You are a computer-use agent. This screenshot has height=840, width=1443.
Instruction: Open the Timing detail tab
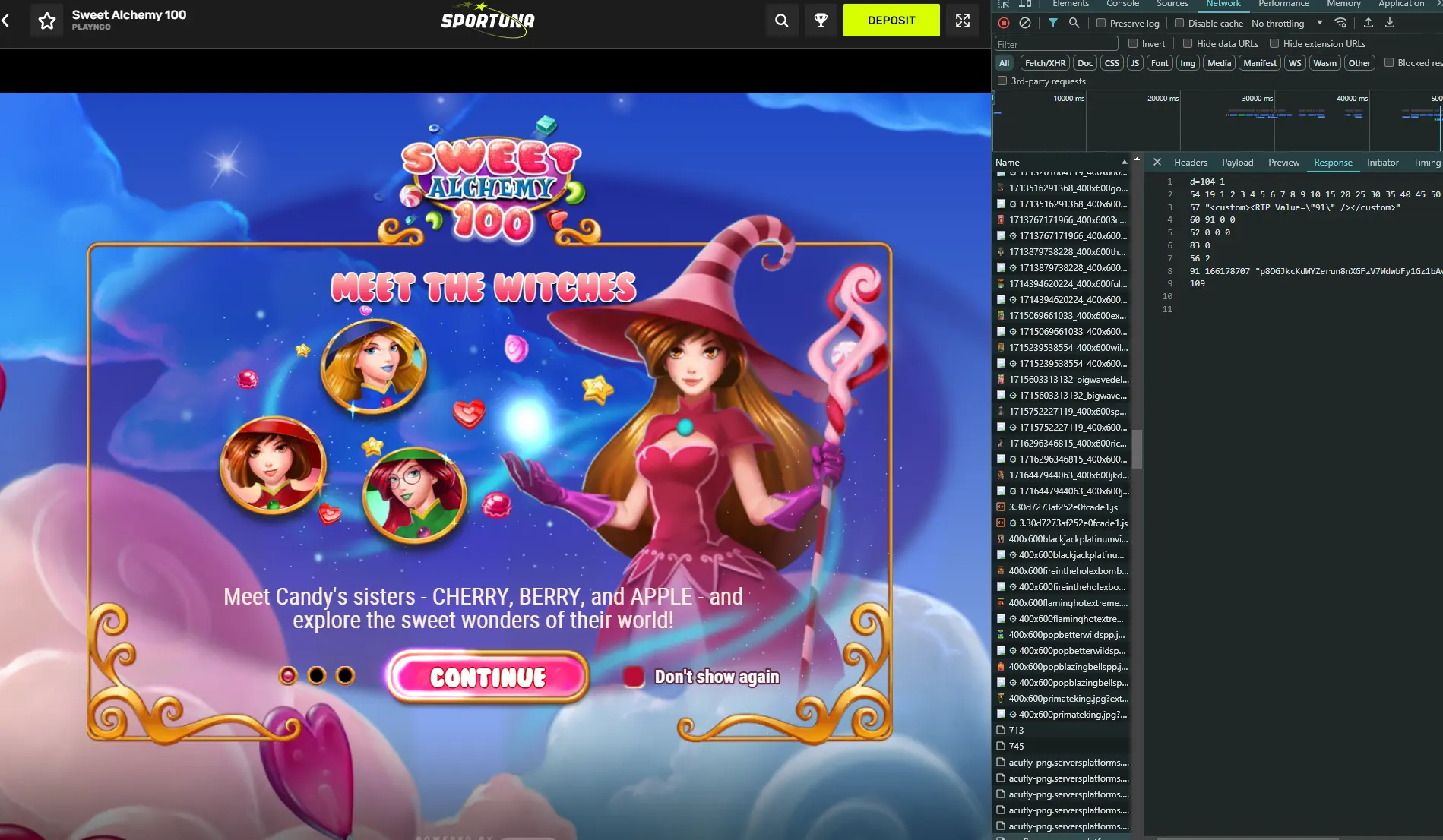point(1426,162)
